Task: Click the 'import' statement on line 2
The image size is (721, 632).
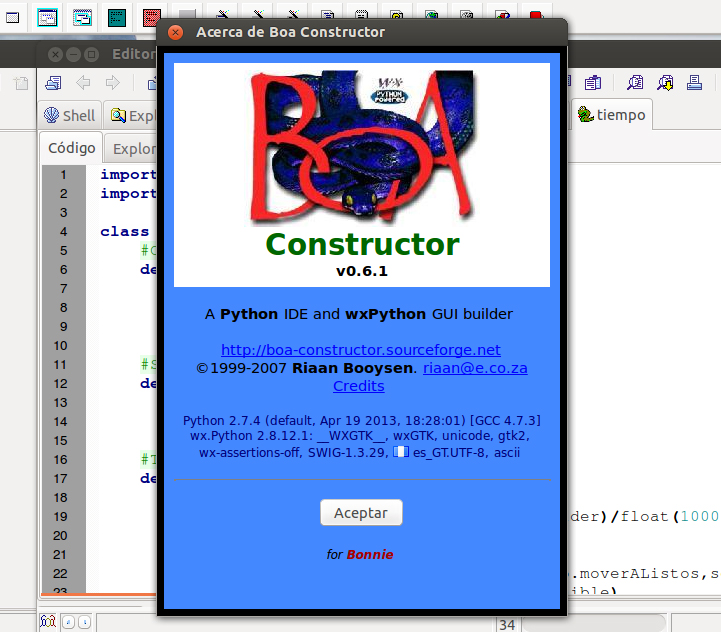Action: pos(128,194)
